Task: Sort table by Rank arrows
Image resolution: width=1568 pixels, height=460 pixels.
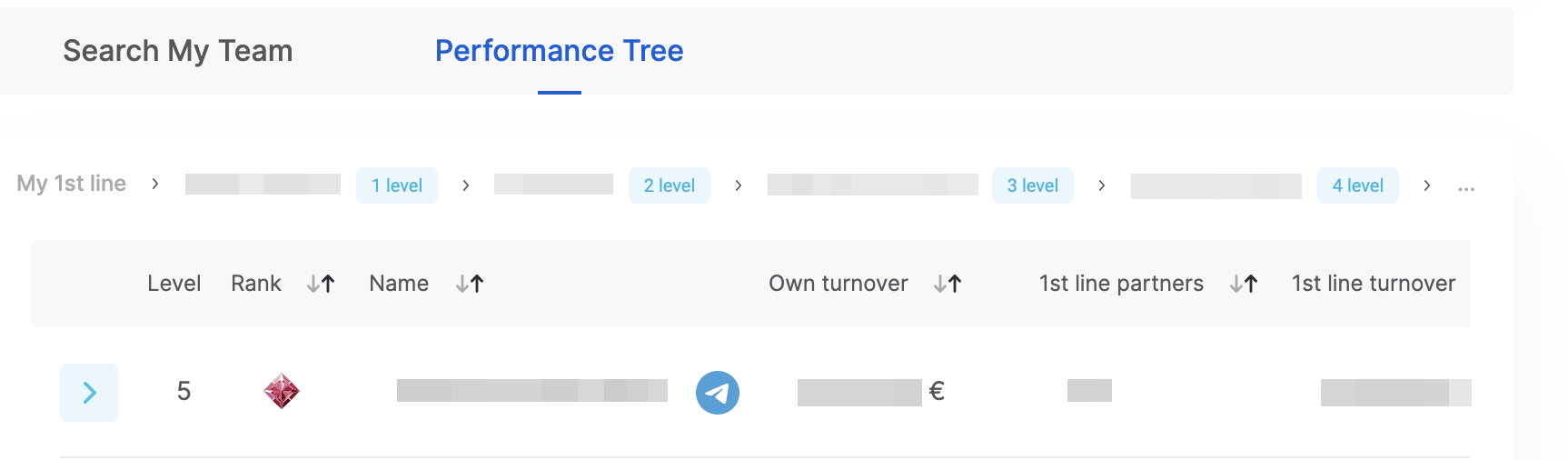Action: [x=321, y=284]
